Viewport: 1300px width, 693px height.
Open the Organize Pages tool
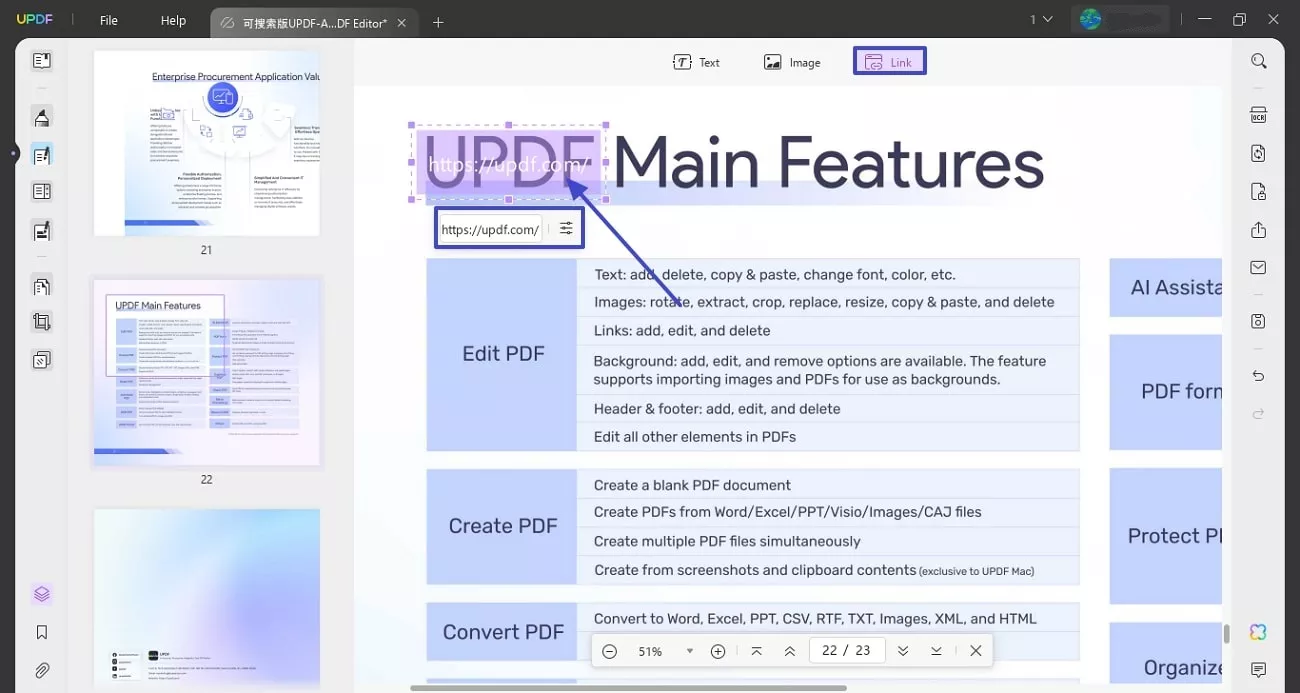coord(41,286)
